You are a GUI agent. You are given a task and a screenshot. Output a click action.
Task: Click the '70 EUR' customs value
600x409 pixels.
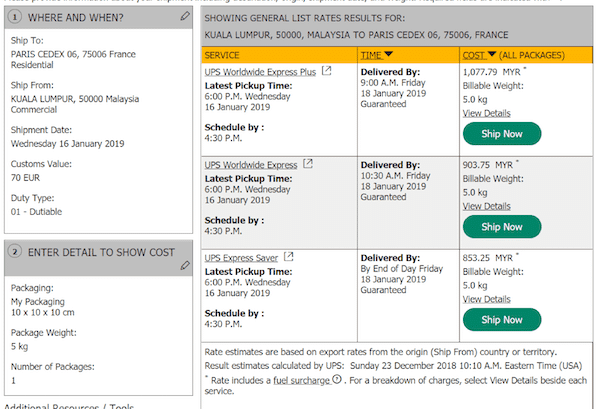click(x=25, y=178)
